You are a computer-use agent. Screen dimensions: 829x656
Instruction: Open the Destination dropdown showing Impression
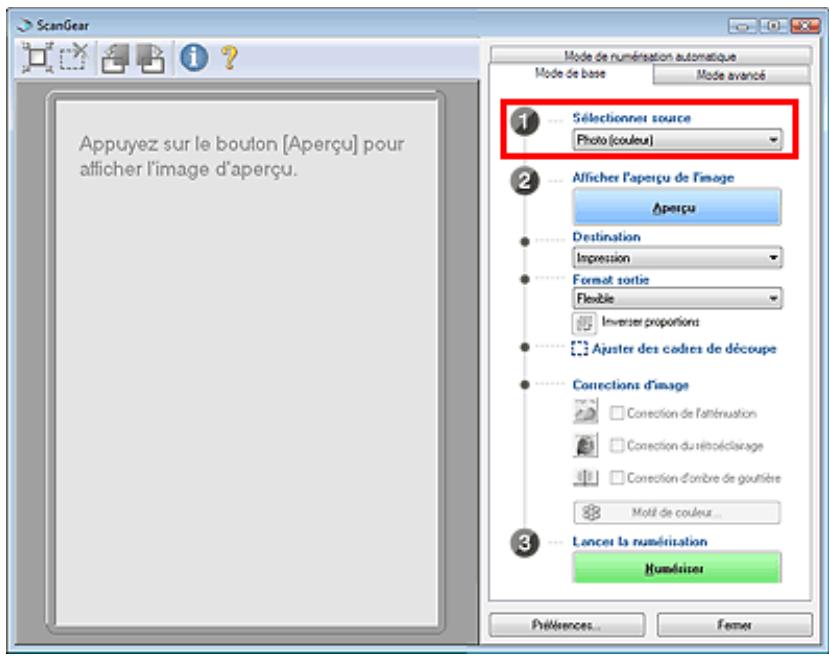[x=677, y=258]
